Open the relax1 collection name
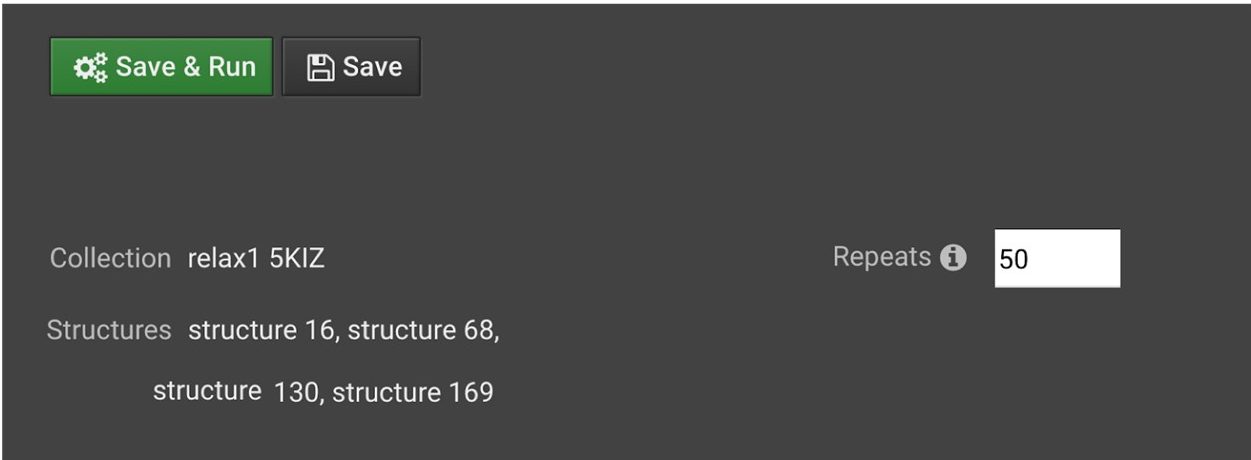The width and height of the screenshot is (1251, 460). click(224, 258)
